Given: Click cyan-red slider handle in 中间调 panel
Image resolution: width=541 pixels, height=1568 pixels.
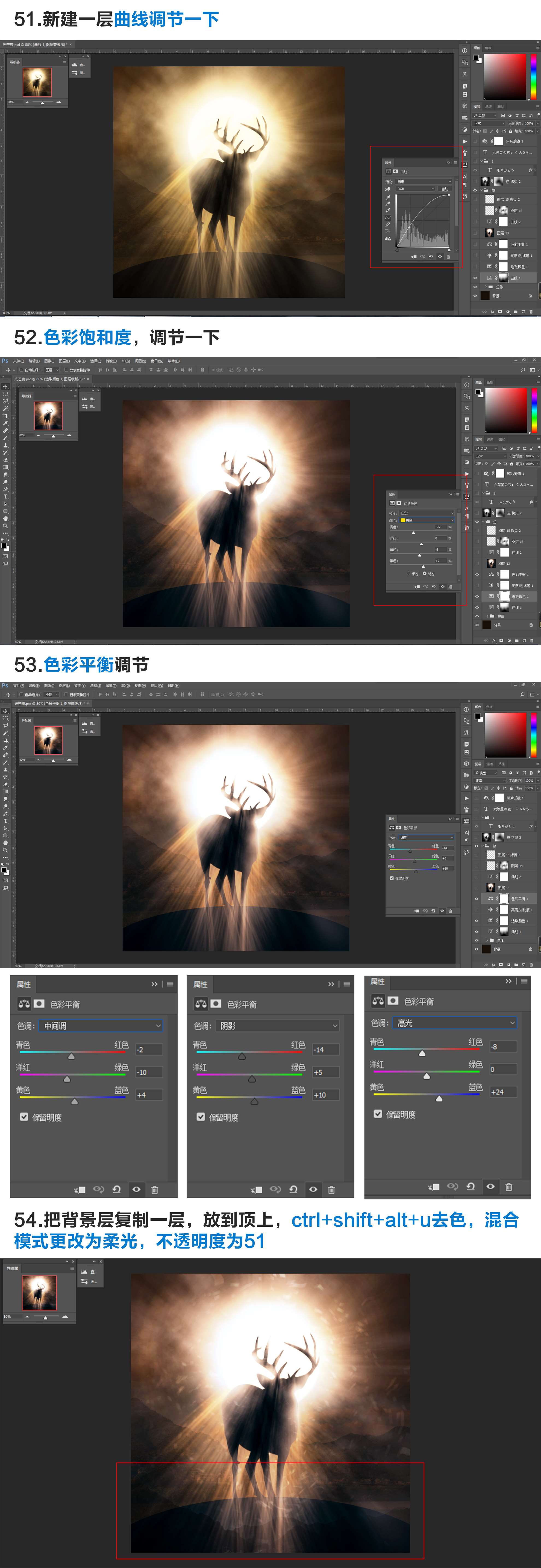Looking at the screenshot, I should 71,1056.
